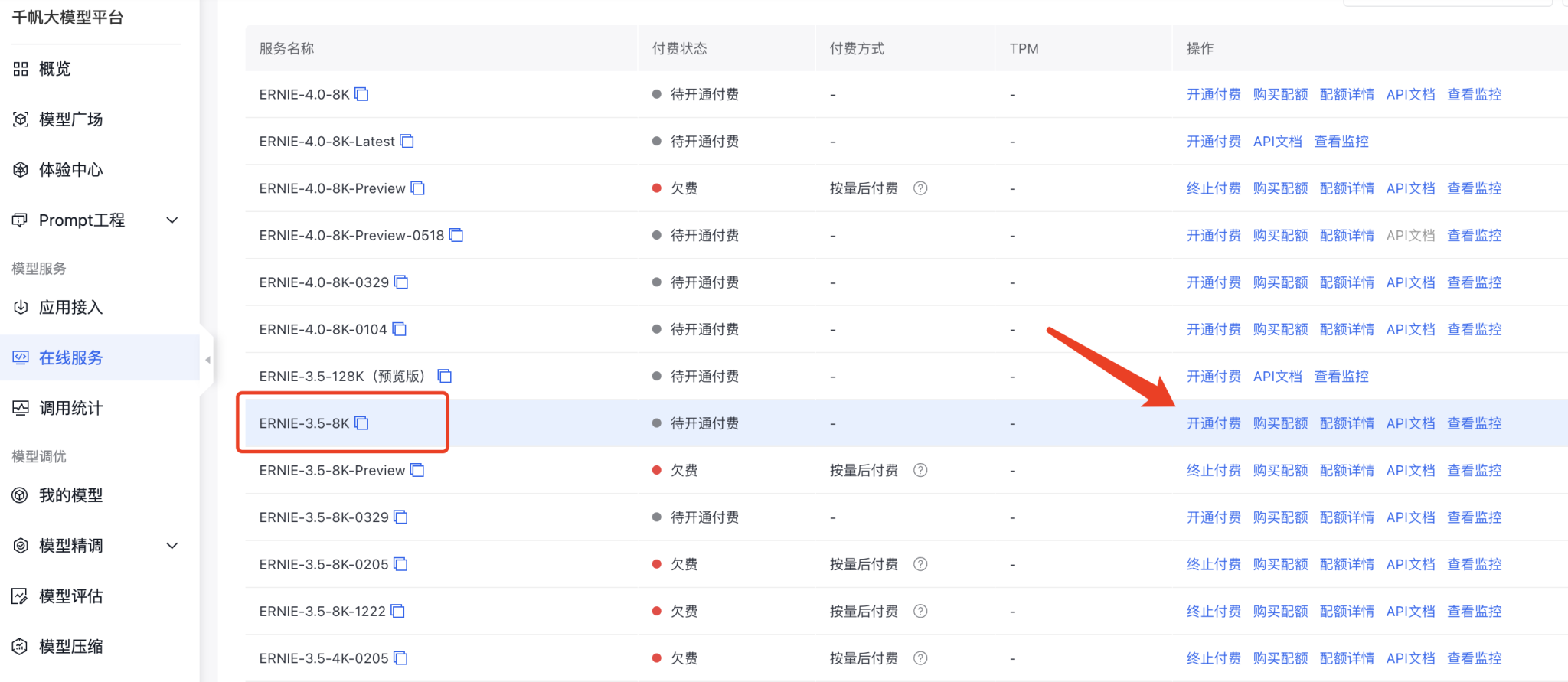Click copy icon beside ERNIE-4.0-8K-Latest
Image resolution: width=1568 pixels, height=682 pixels.
pyautogui.click(x=407, y=142)
